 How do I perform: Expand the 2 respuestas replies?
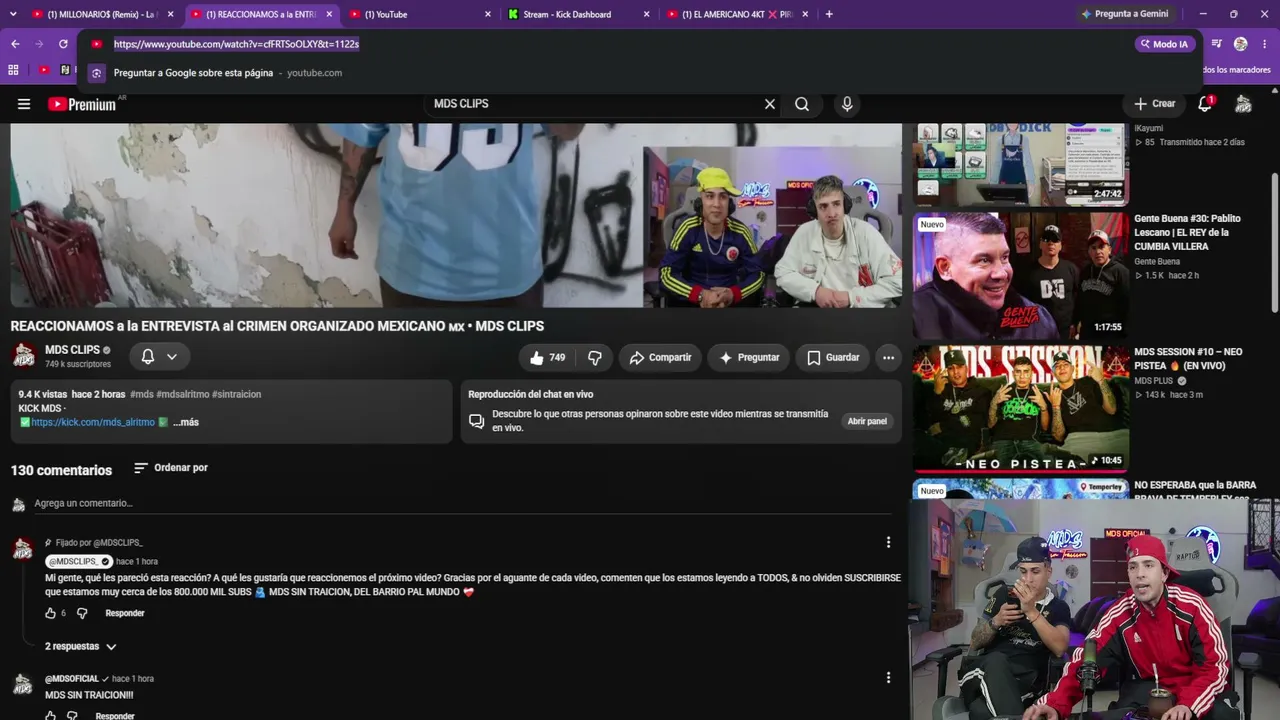point(81,646)
